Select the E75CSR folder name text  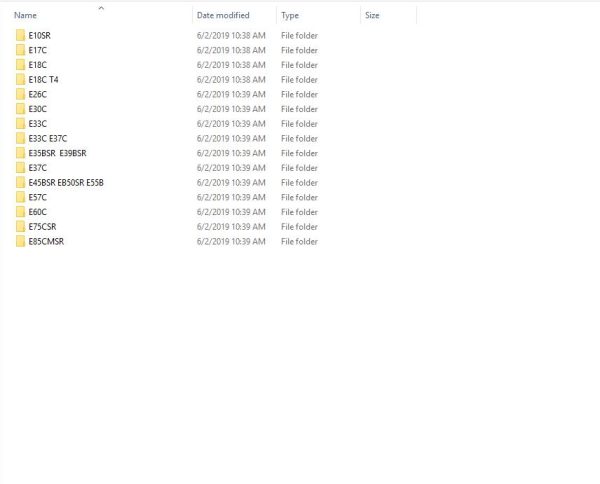pos(42,227)
